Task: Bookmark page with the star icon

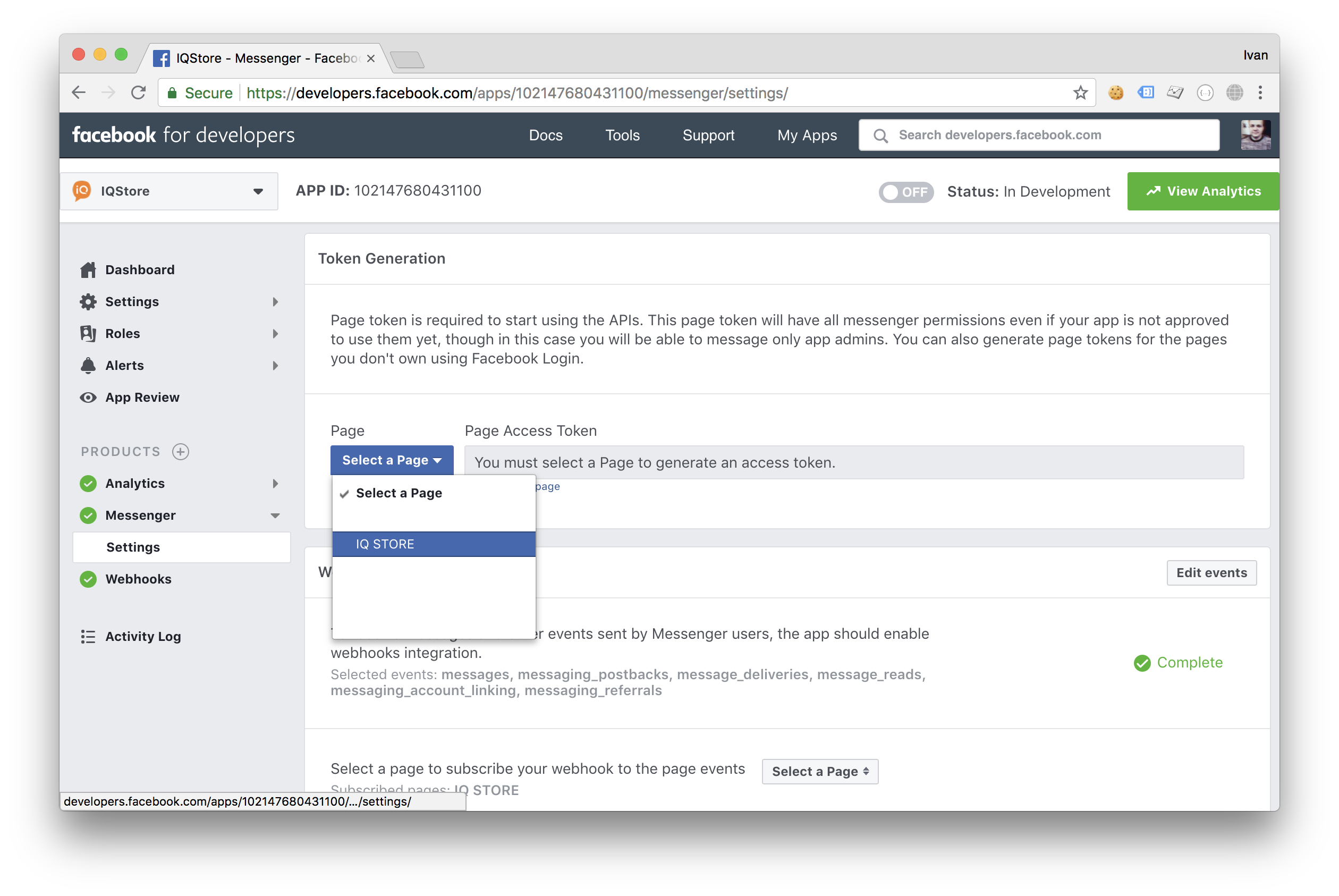Action: pyautogui.click(x=1080, y=92)
